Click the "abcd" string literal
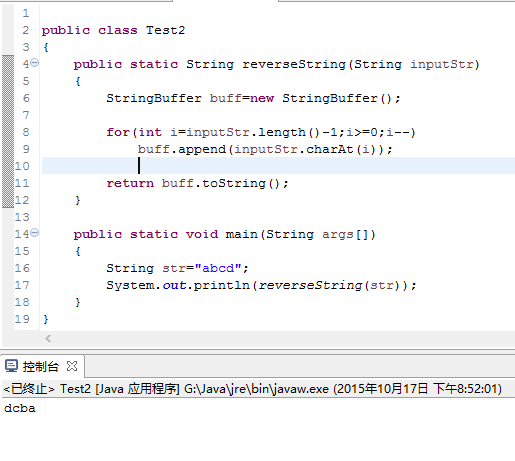The width and height of the screenshot is (515, 461). click(x=218, y=268)
